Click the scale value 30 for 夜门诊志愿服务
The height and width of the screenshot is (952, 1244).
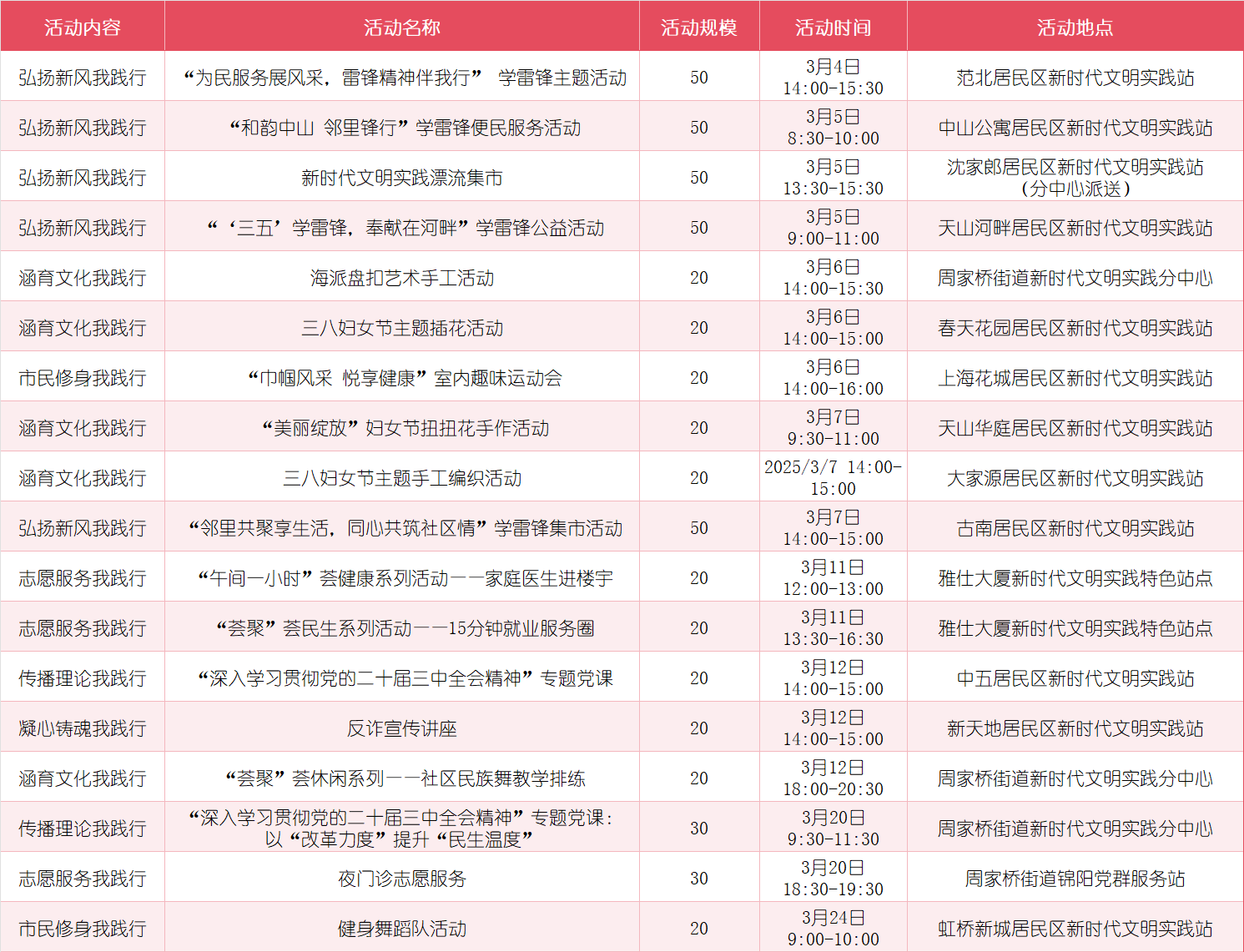tap(699, 877)
